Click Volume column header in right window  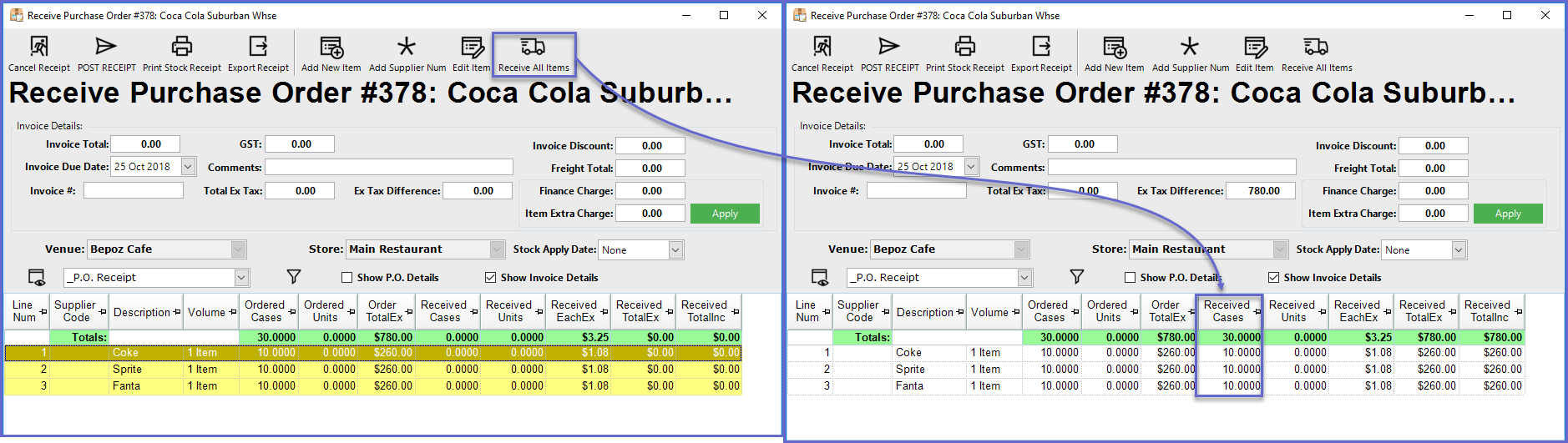click(x=994, y=312)
